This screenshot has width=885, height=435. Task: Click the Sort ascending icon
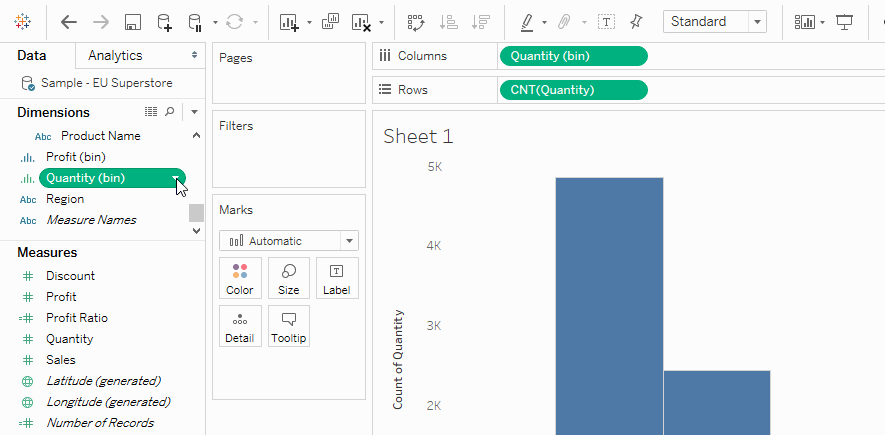(x=449, y=22)
